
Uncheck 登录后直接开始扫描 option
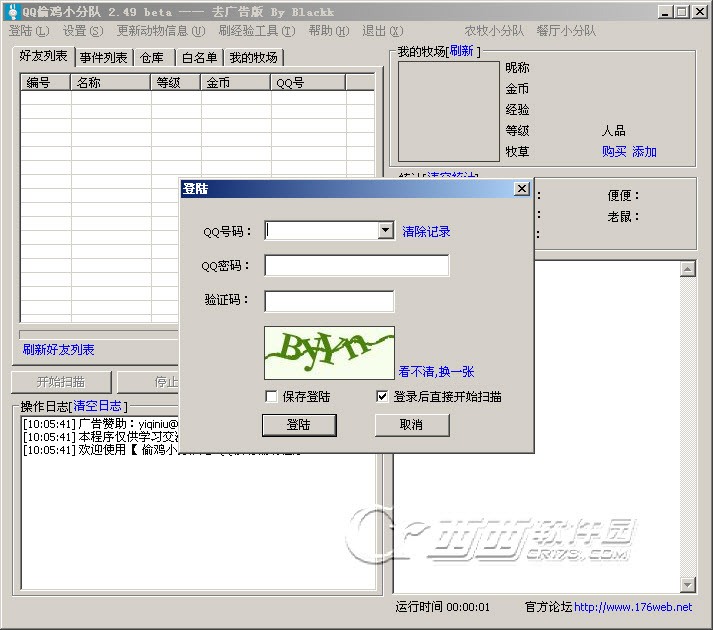(382, 396)
